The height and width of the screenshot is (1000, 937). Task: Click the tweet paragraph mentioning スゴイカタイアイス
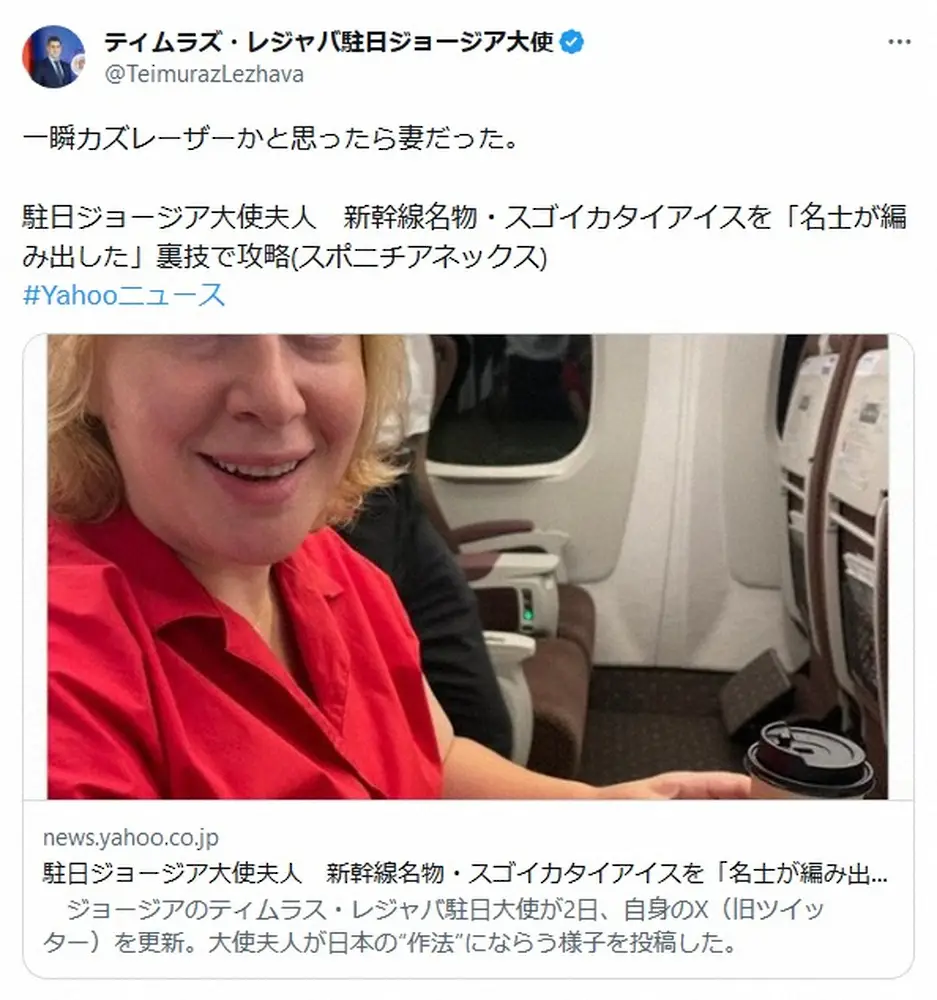[x=464, y=237]
